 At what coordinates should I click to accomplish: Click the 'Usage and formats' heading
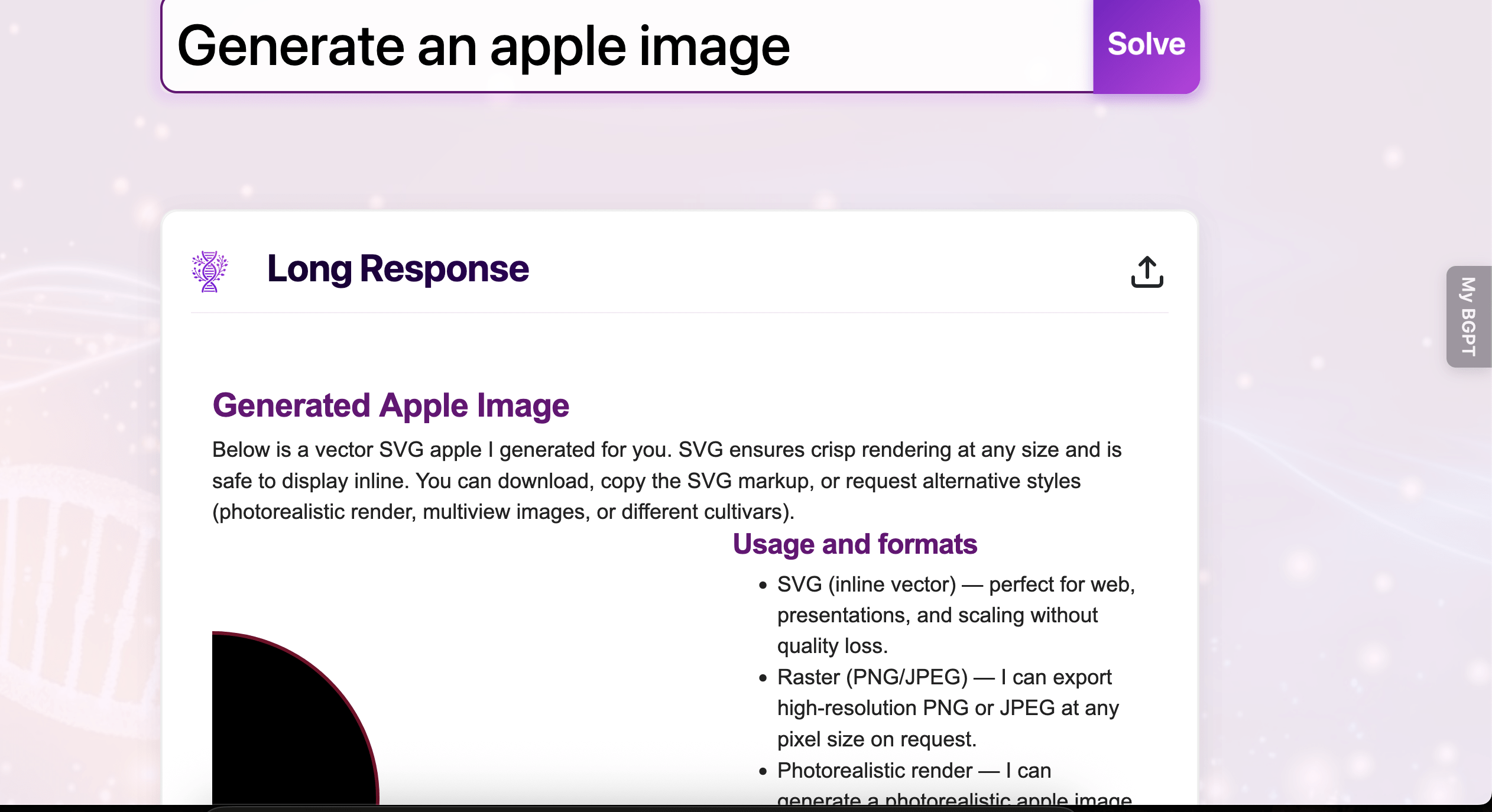[x=855, y=544]
